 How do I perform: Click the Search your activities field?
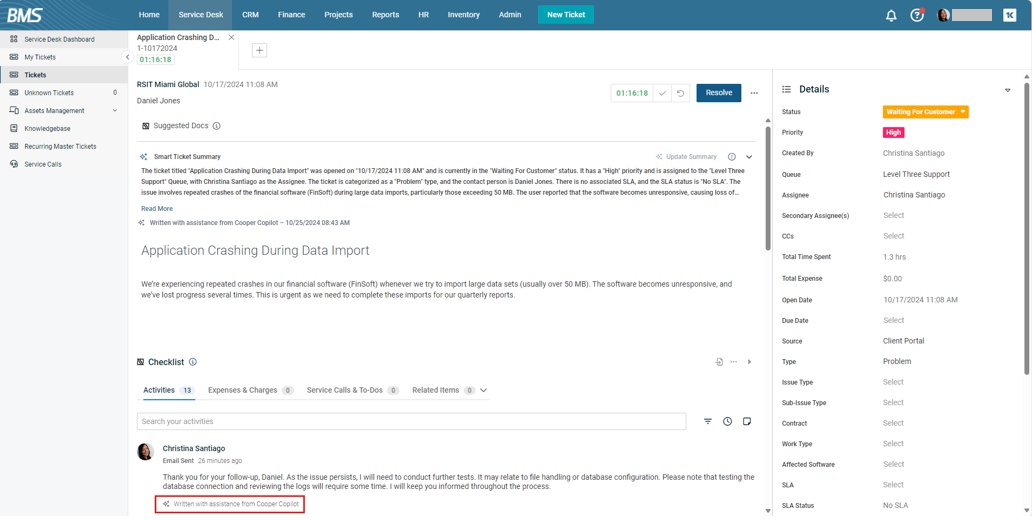[411, 422]
